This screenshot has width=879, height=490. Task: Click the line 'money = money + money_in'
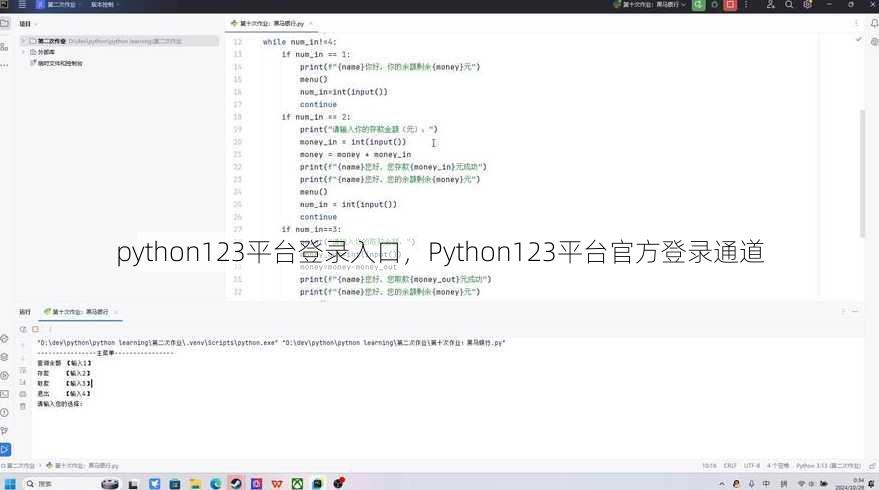click(x=355, y=154)
